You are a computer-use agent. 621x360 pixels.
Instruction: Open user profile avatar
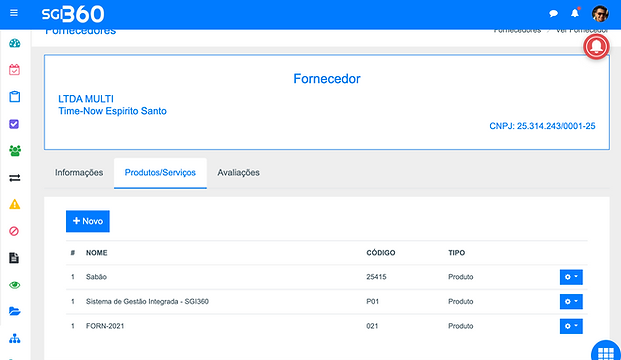(x=600, y=14)
